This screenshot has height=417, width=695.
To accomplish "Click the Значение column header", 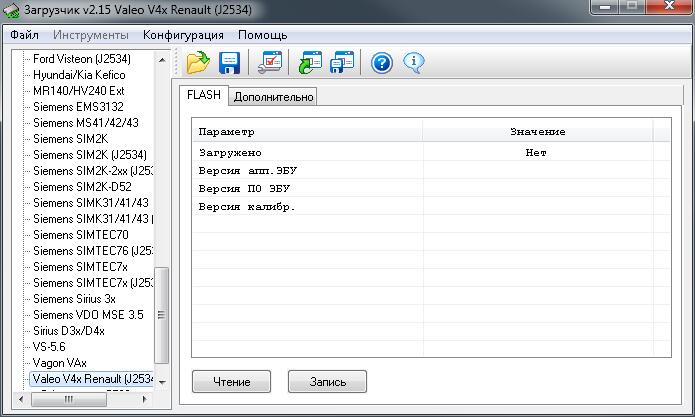I will pos(538,132).
